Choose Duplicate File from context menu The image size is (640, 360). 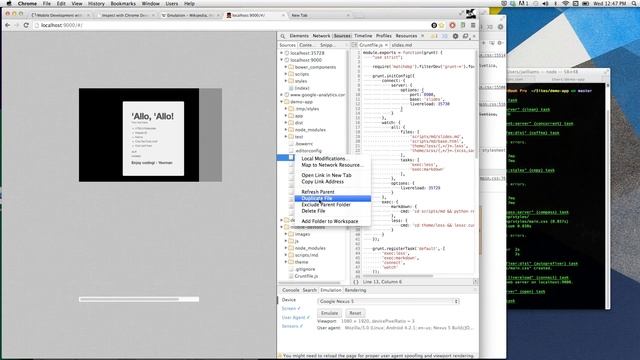(333, 198)
